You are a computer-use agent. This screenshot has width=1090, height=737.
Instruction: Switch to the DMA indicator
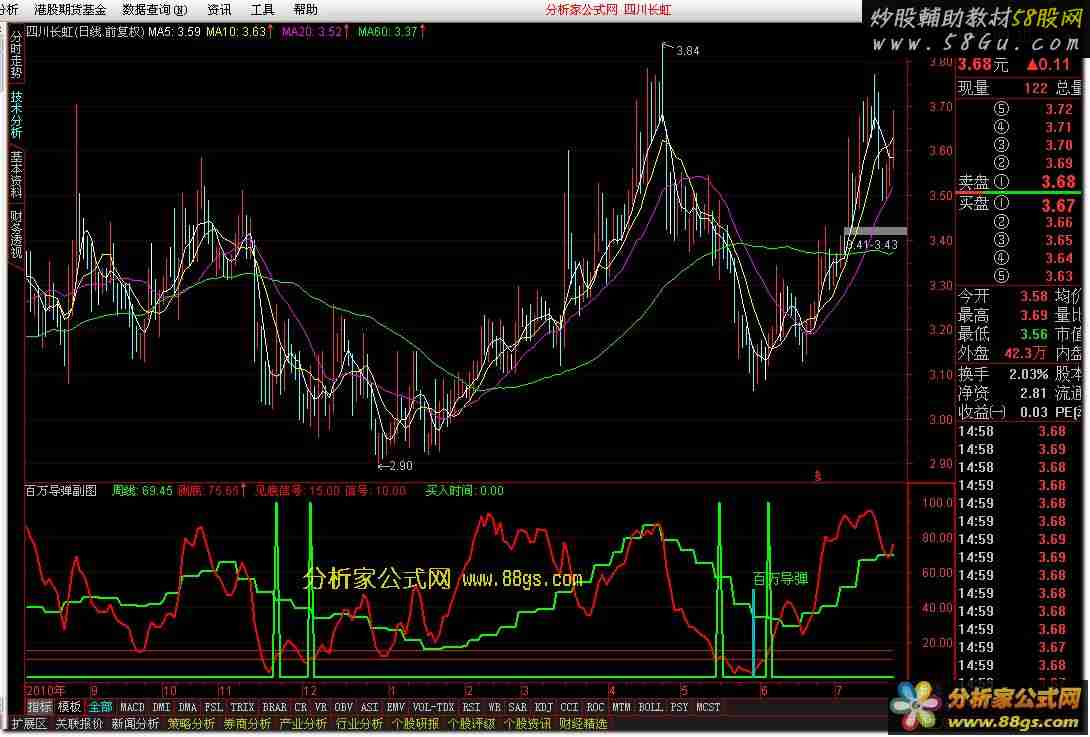pos(188,707)
